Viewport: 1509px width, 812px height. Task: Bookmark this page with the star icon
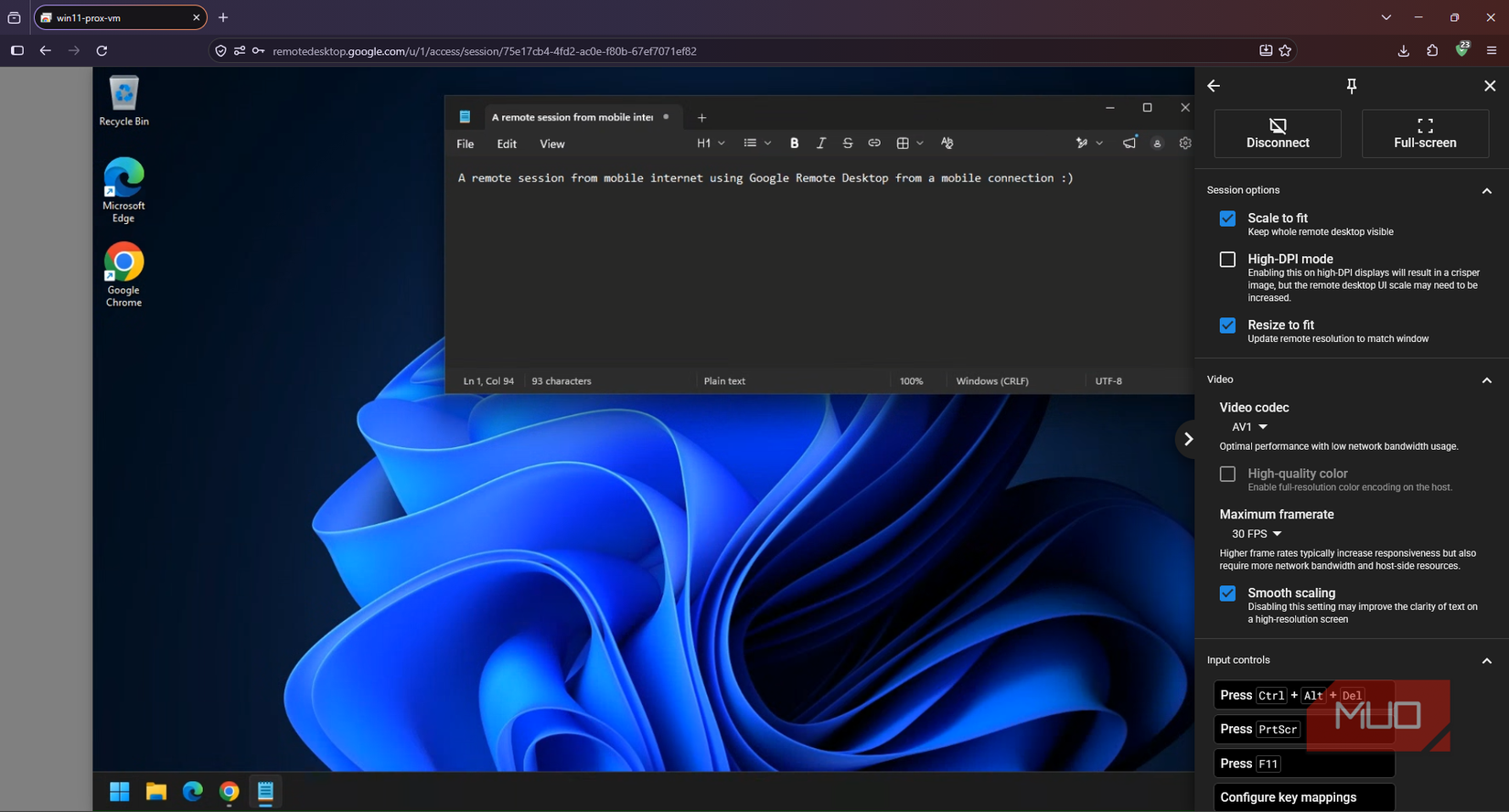coord(1286,51)
